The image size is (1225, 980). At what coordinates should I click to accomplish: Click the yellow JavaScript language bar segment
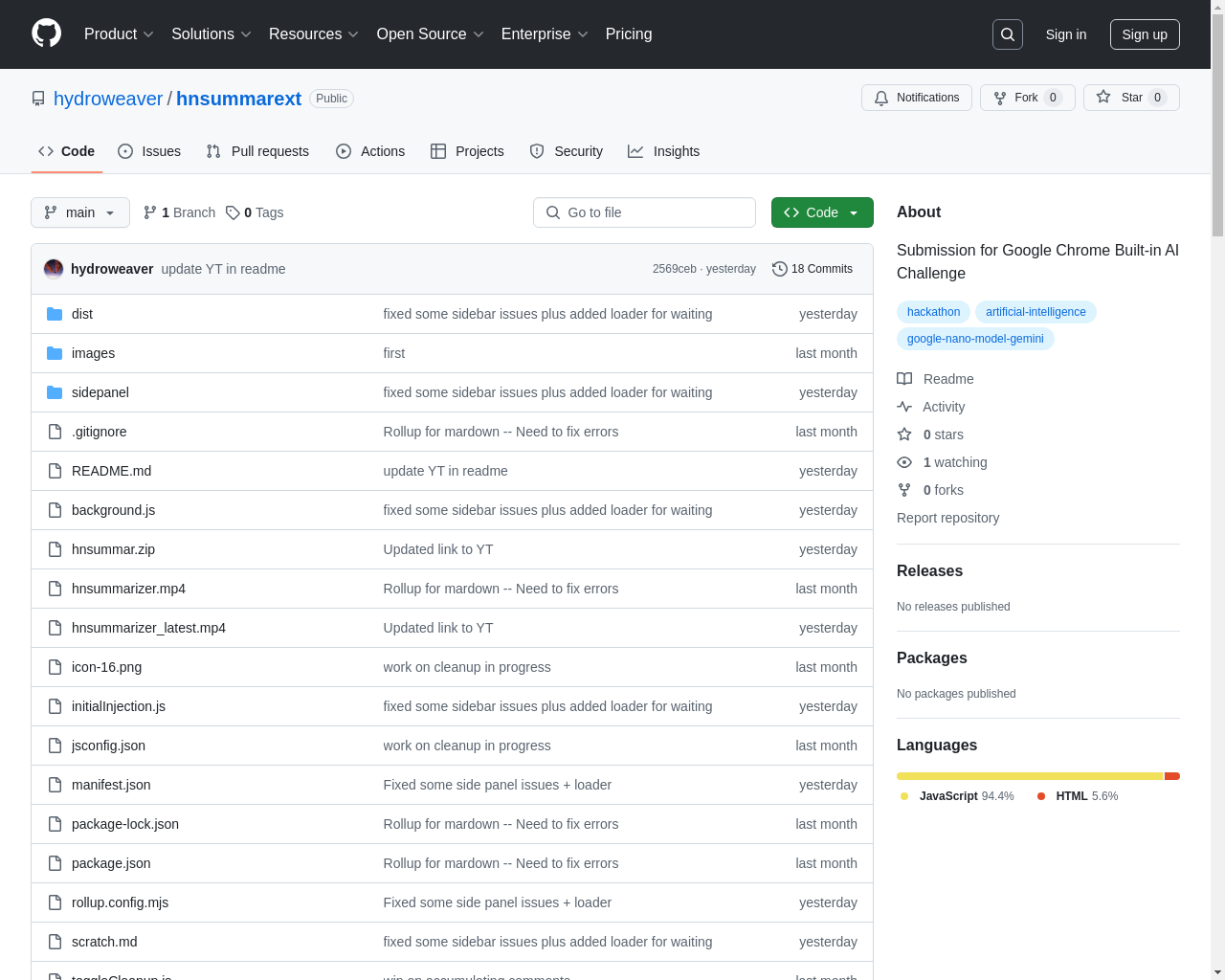point(1030,776)
